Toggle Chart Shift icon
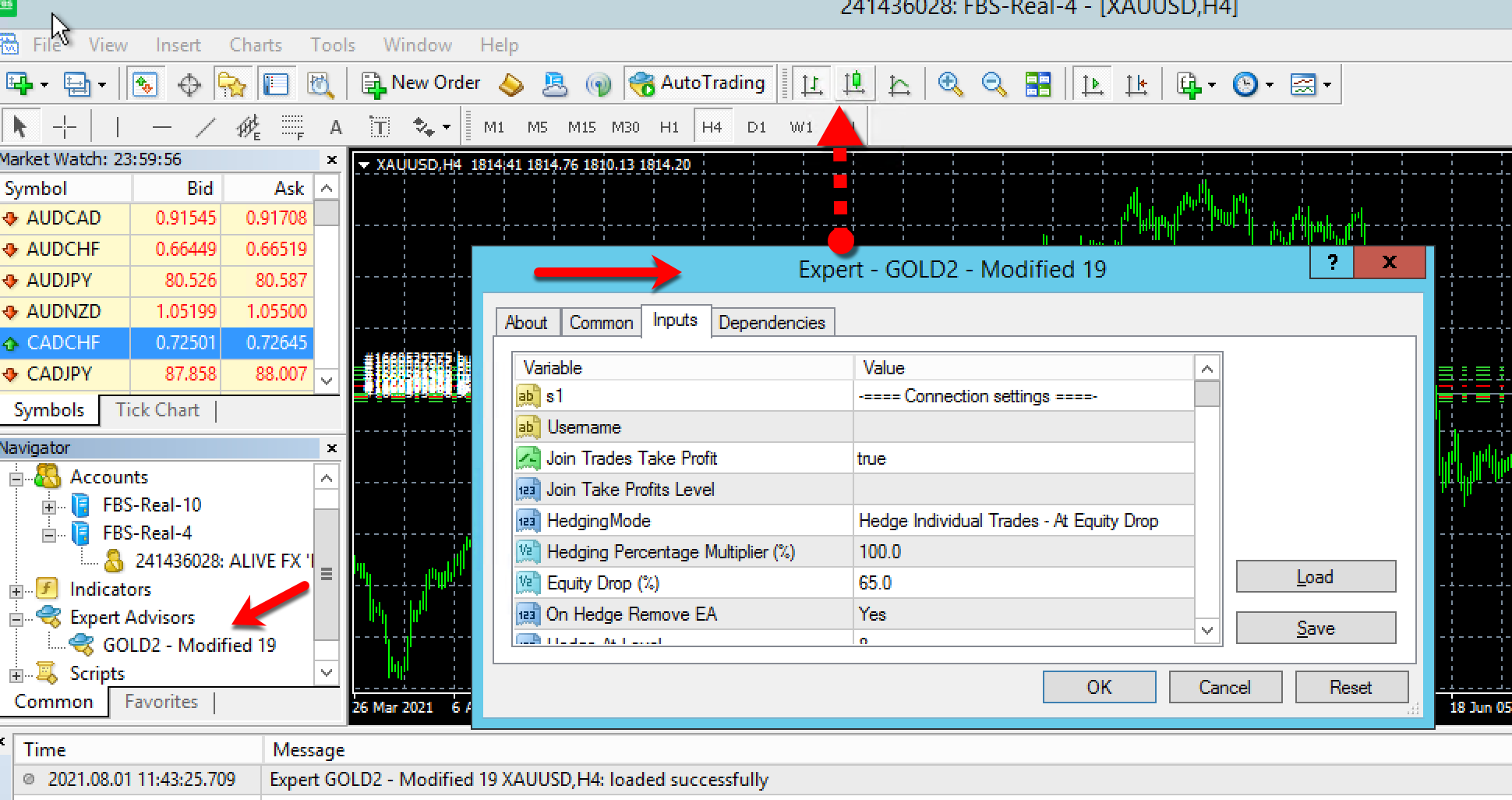Image resolution: width=1512 pixels, height=800 pixels. pos(1136,83)
